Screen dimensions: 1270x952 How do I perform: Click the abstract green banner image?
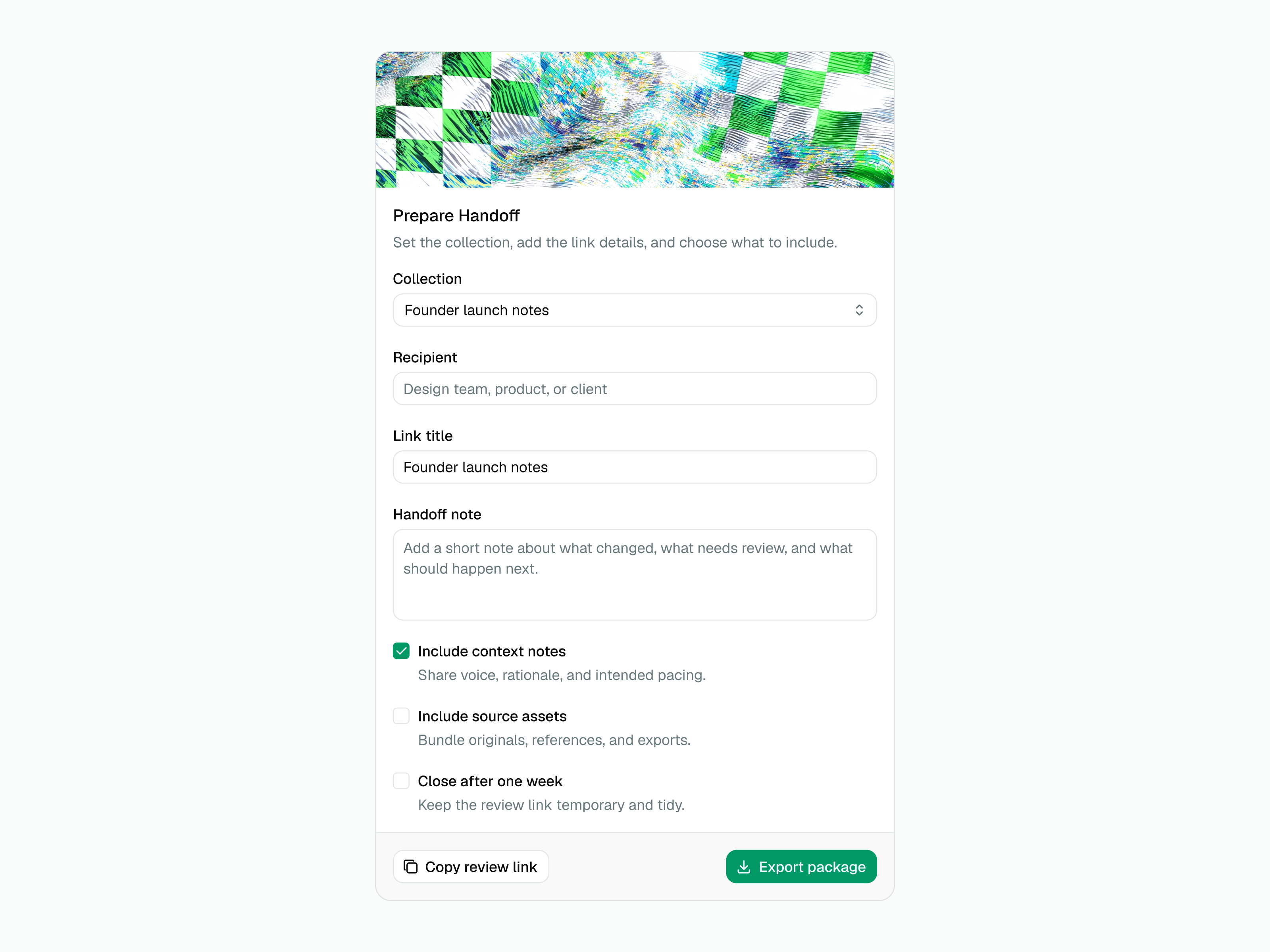[x=635, y=119]
